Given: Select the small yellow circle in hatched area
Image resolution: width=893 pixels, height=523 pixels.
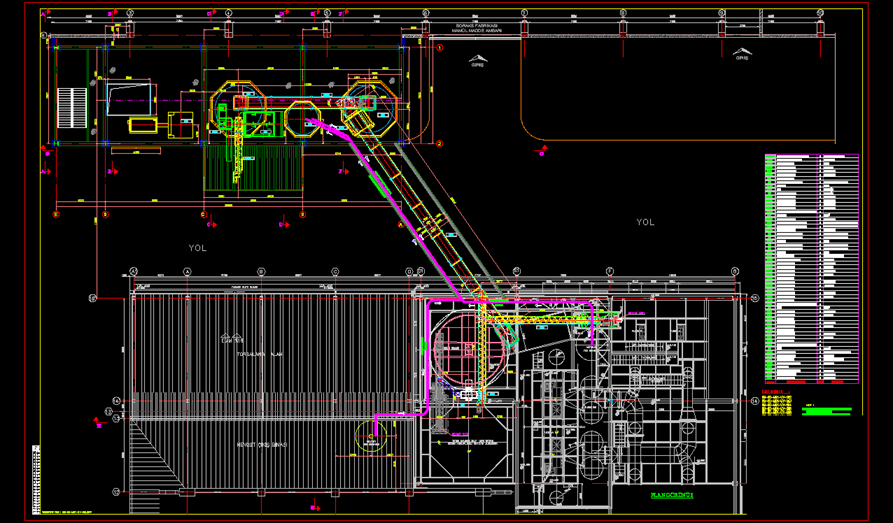Looking at the screenshot, I should (x=372, y=434).
